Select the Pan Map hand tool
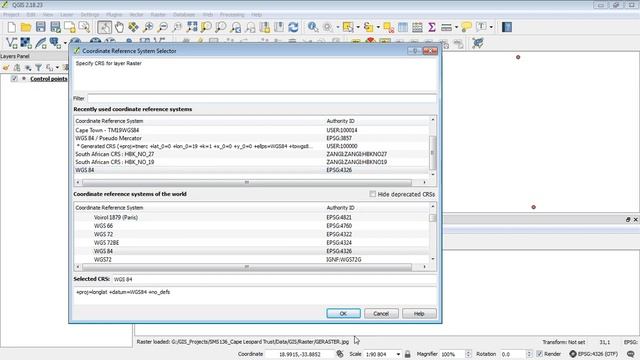The width and height of the screenshot is (640, 360). (119, 27)
